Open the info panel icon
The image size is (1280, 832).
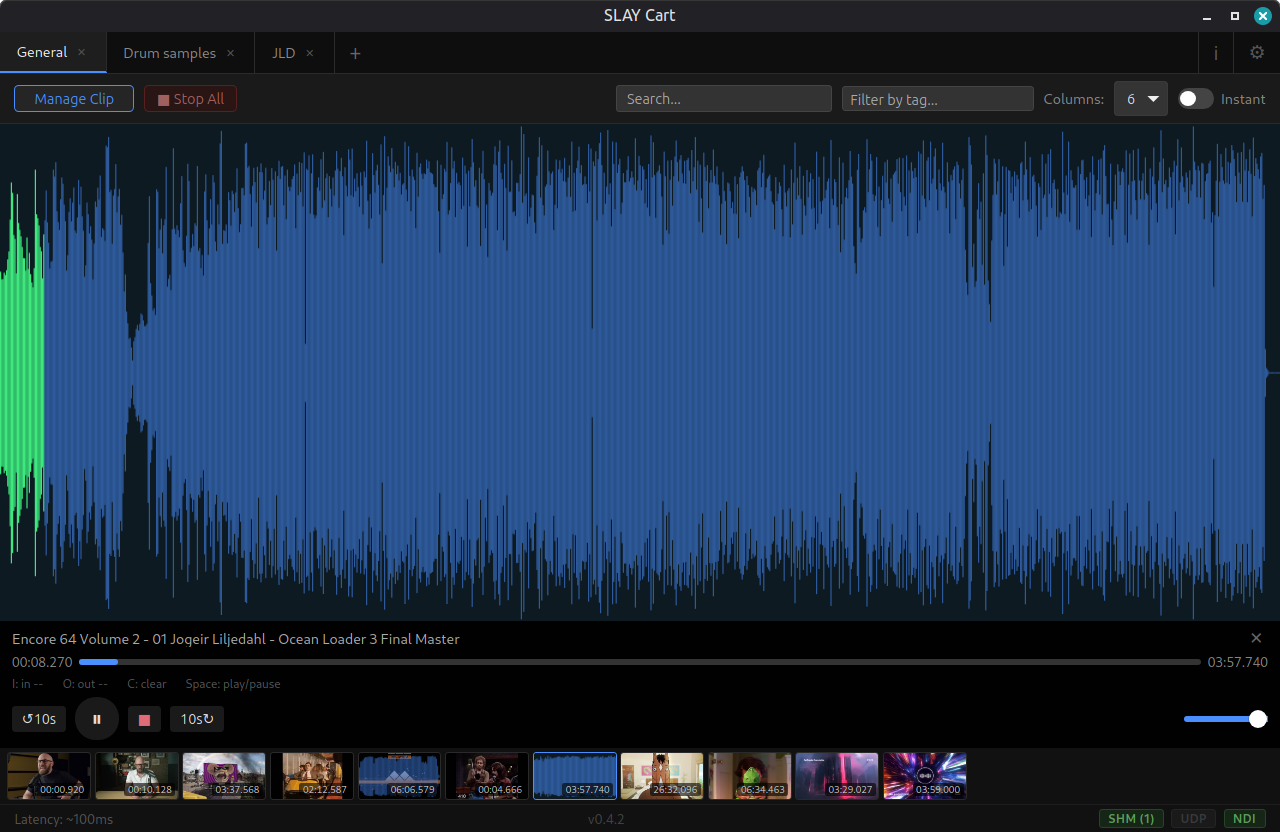pyautogui.click(x=1216, y=53)
